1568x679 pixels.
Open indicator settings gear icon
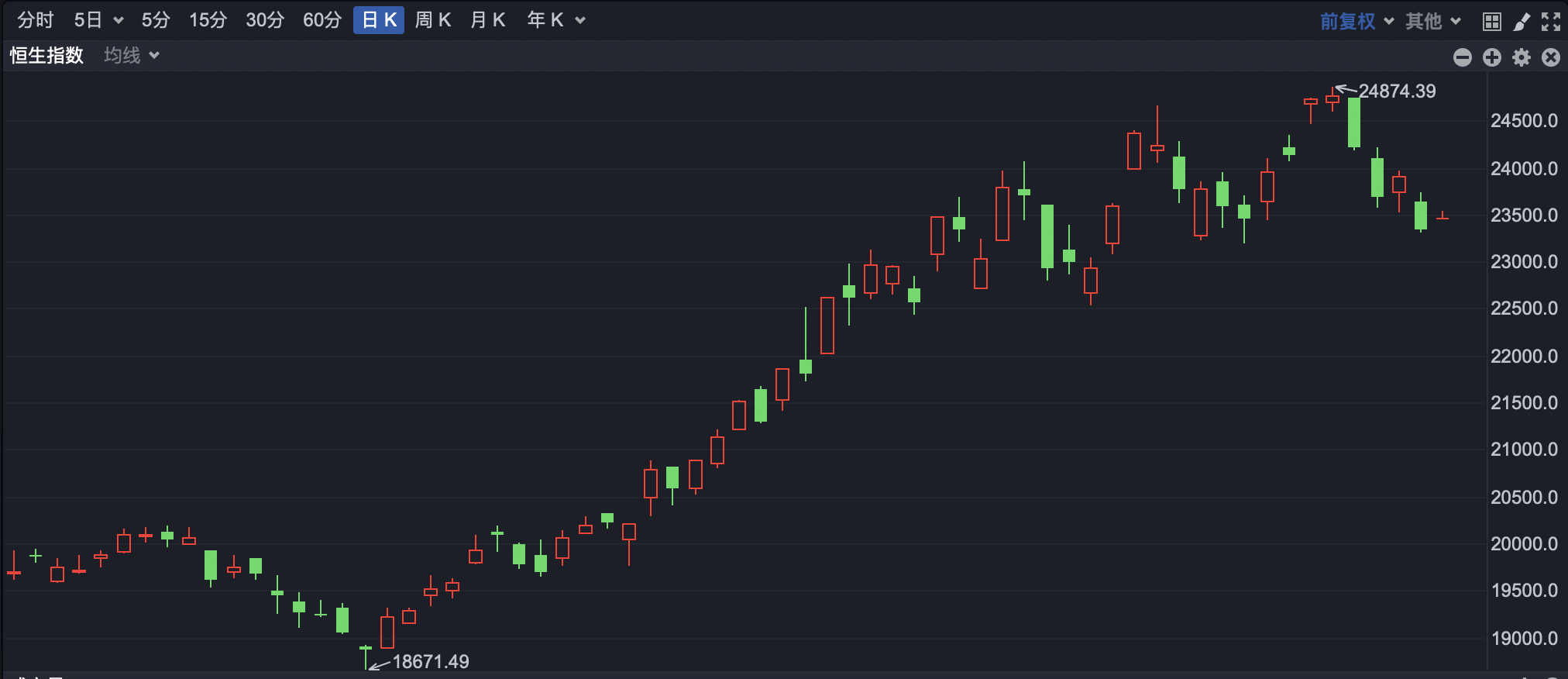(1522, 57)
